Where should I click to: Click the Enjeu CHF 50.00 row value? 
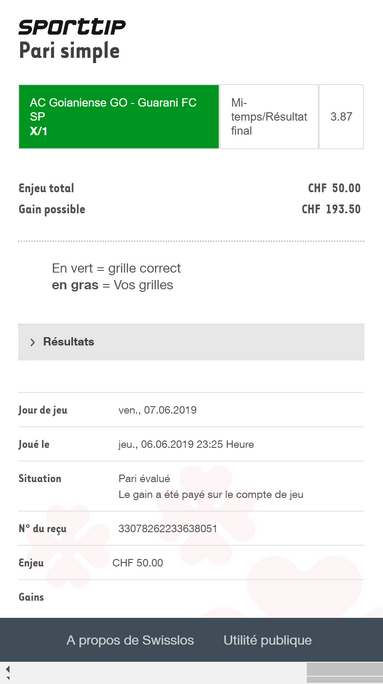[x=138, y=563]
